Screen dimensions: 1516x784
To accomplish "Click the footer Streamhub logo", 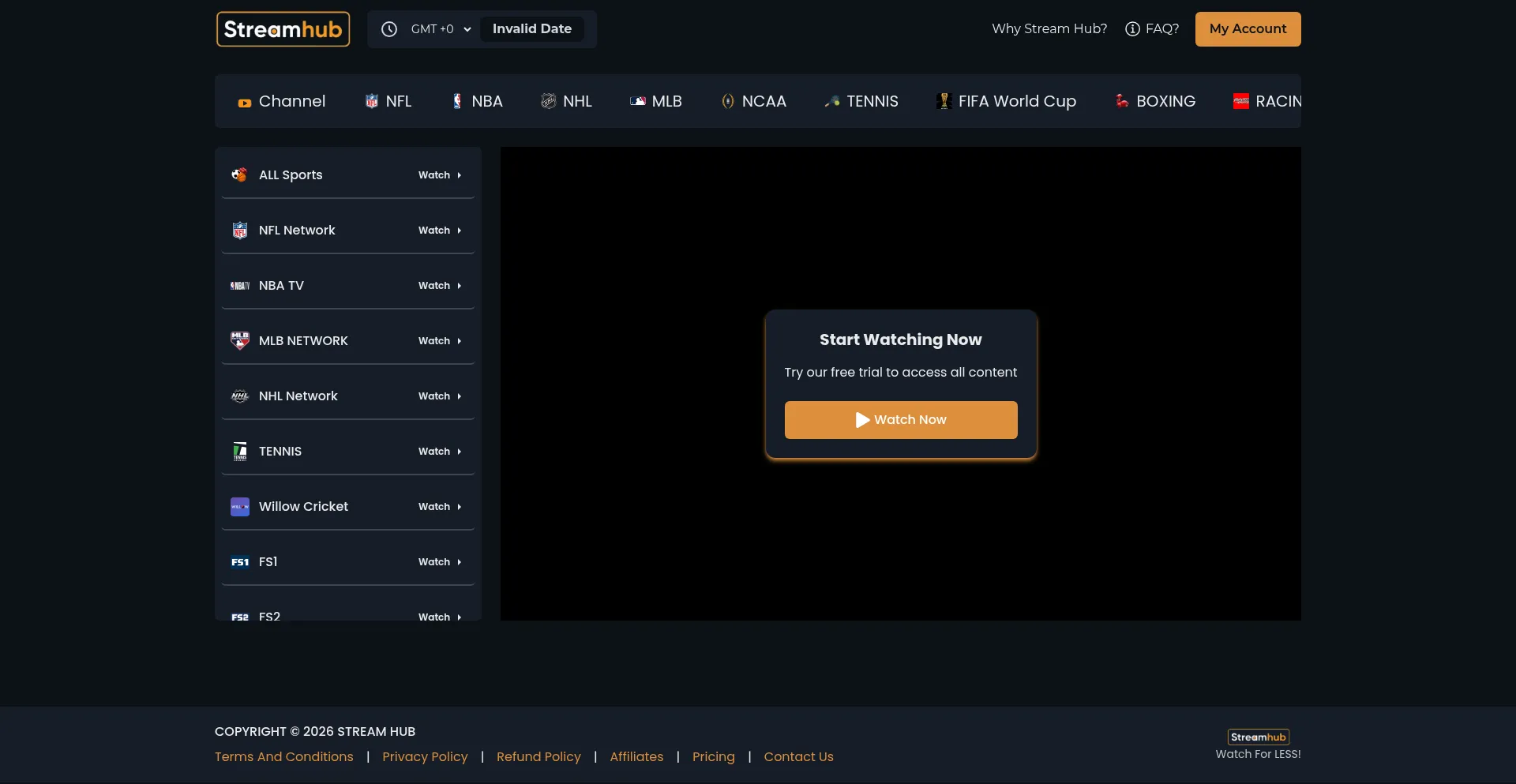I will point(1259,737).
